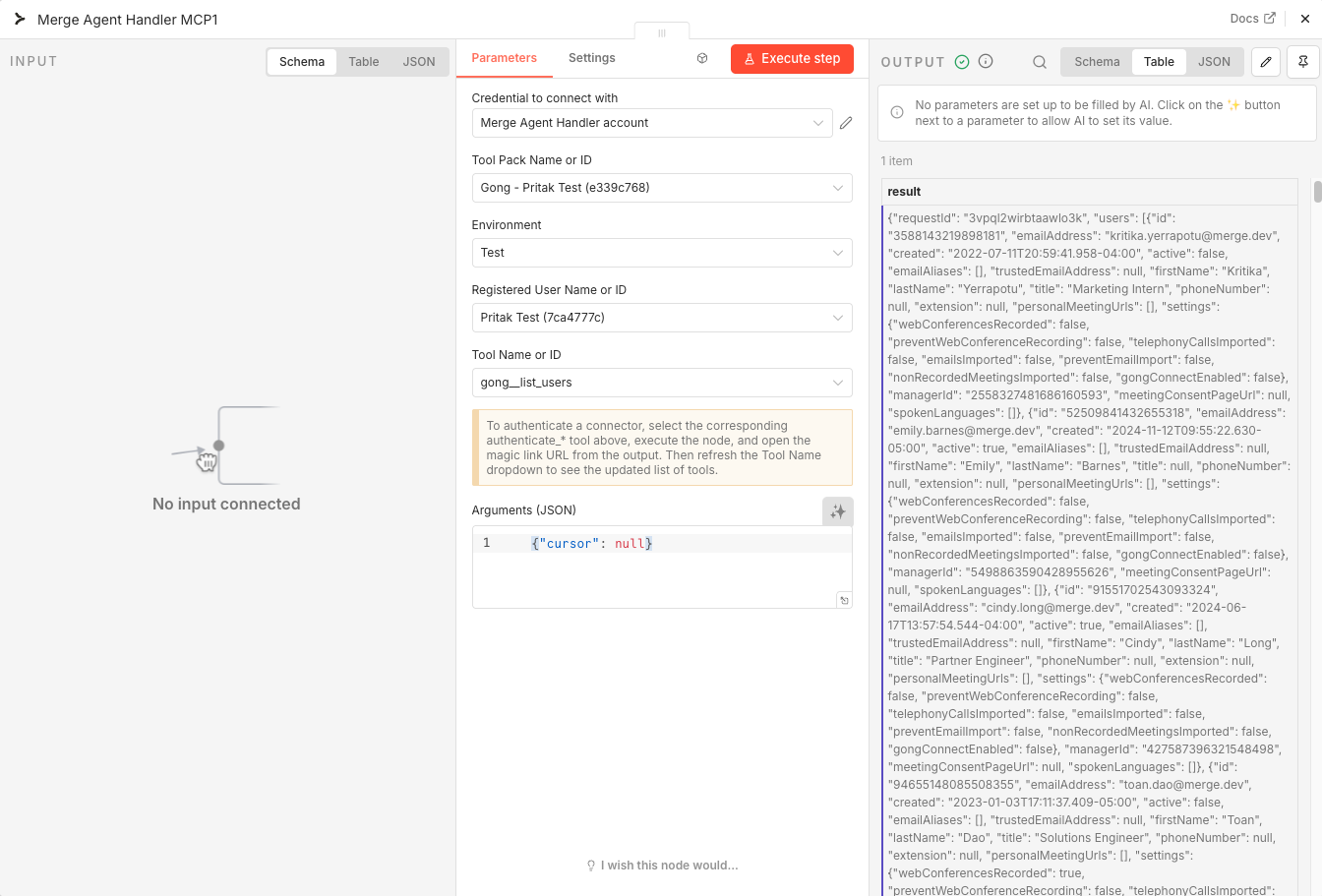
Task: Click the '1 item' count label
Action: click(897, 161)
